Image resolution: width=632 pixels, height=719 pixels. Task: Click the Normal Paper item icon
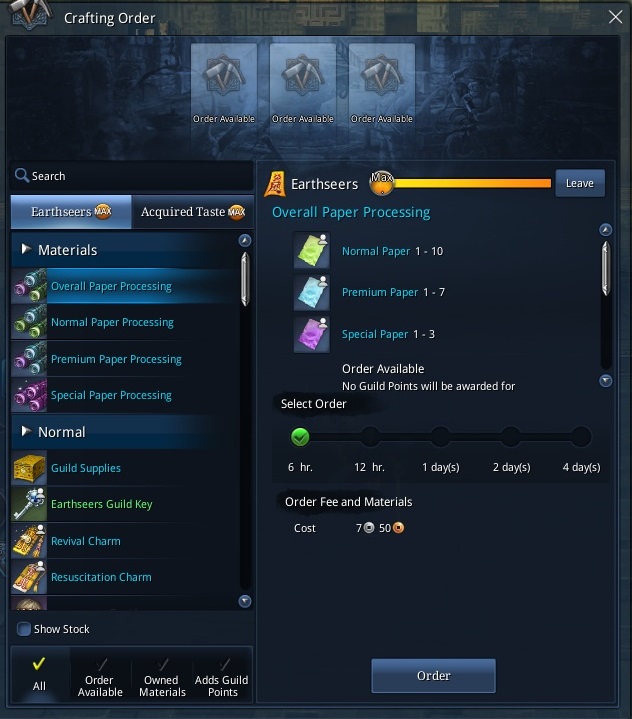coord(311,250)
